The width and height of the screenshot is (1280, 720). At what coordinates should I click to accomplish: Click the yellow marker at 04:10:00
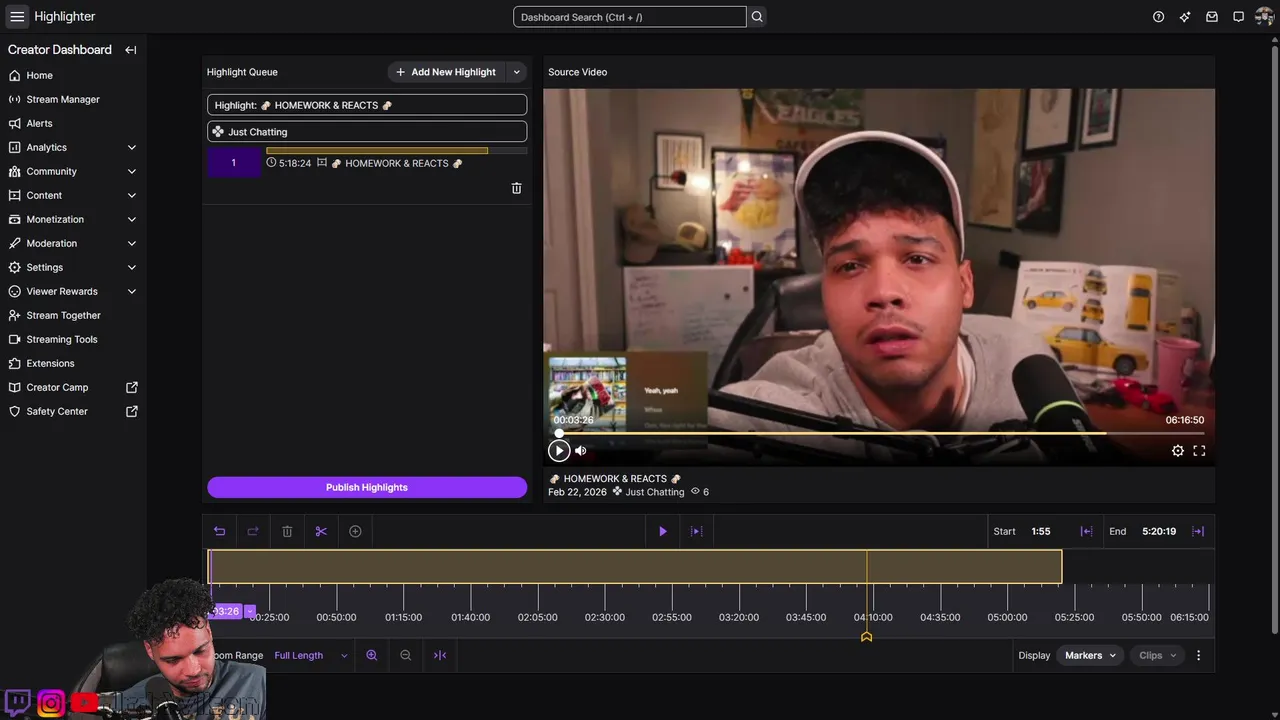point(867,637)
